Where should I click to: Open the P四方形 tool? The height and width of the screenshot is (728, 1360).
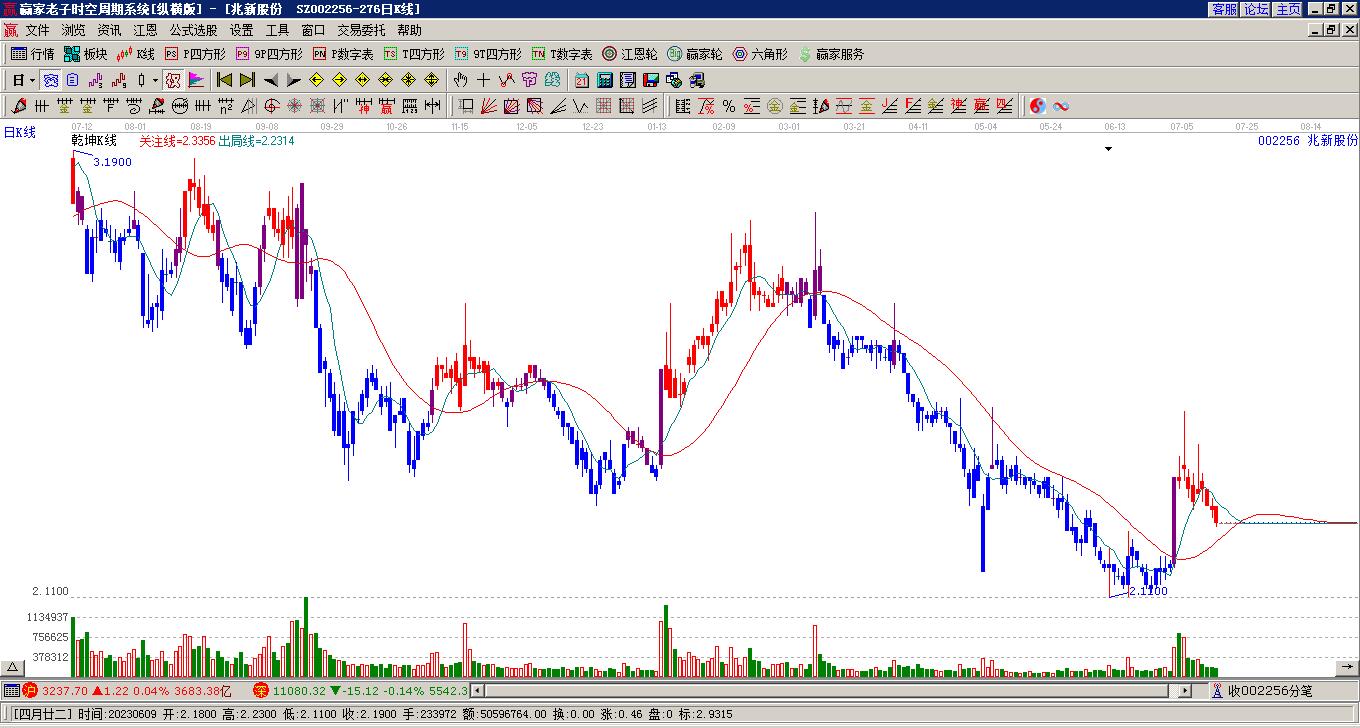(x=195, y=54)
